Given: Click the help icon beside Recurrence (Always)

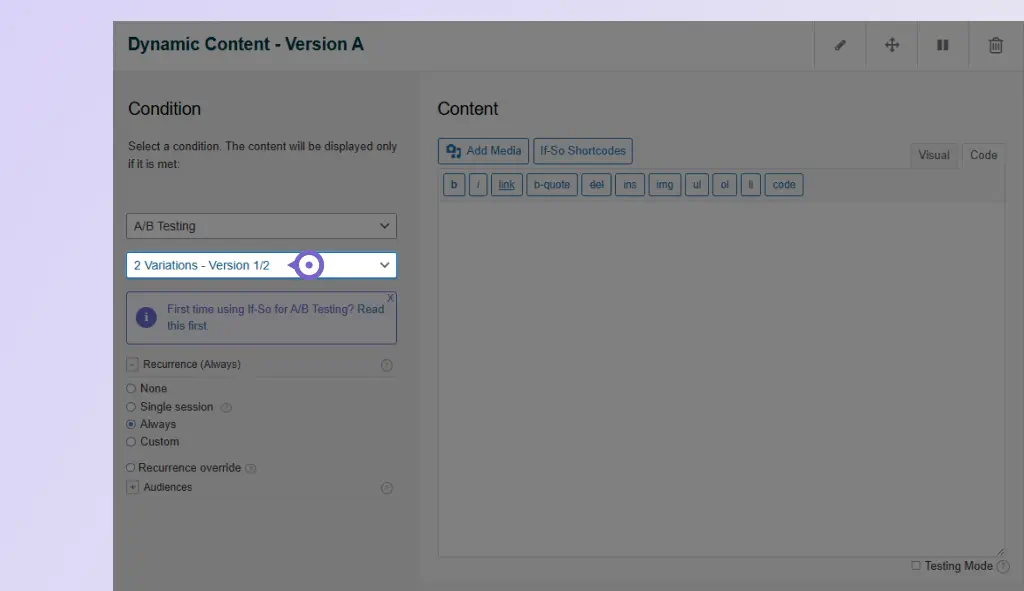Looking at the screenshot, I should [387, 365].
